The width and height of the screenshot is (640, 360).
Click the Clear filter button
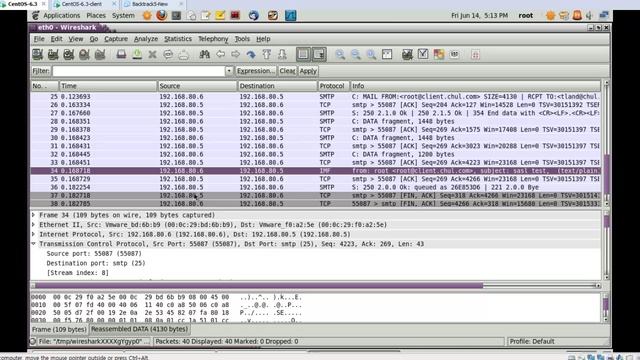[x=287, y=71]
